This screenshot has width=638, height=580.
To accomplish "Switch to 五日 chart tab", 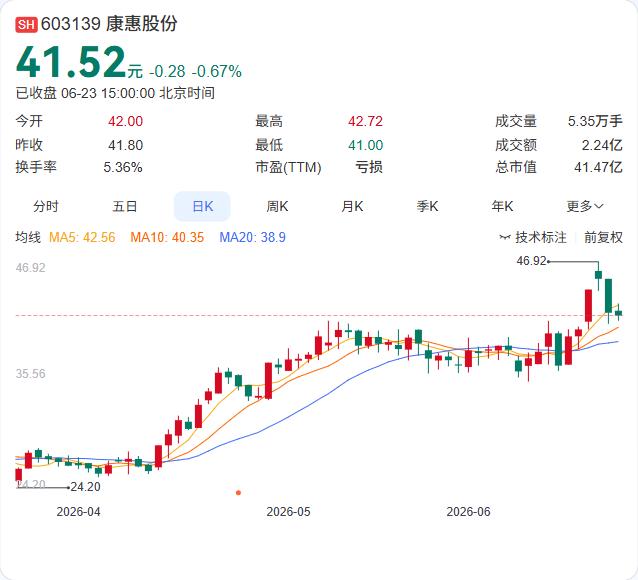I will [x=125, y=206].
